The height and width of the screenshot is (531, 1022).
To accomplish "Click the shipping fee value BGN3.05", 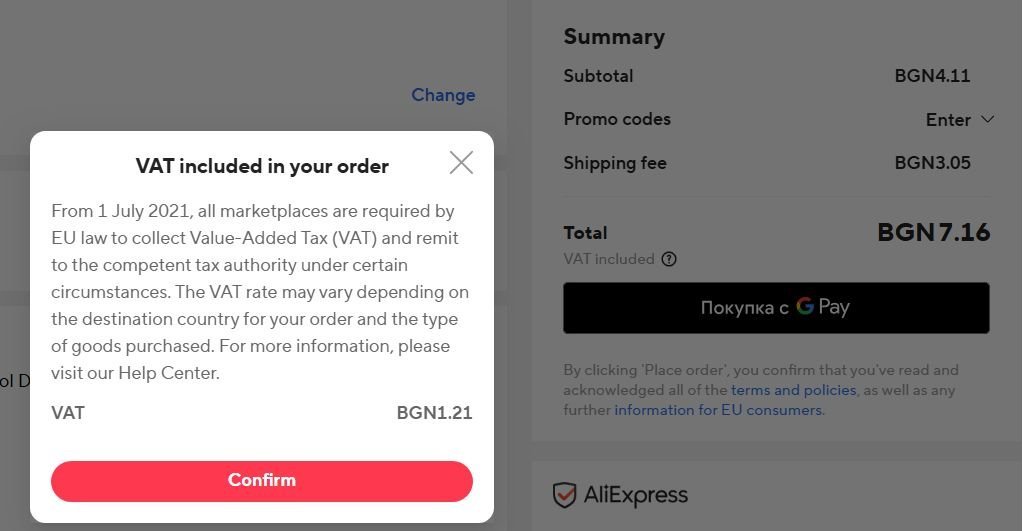I will pyautogui.click(x=932, y=163).
